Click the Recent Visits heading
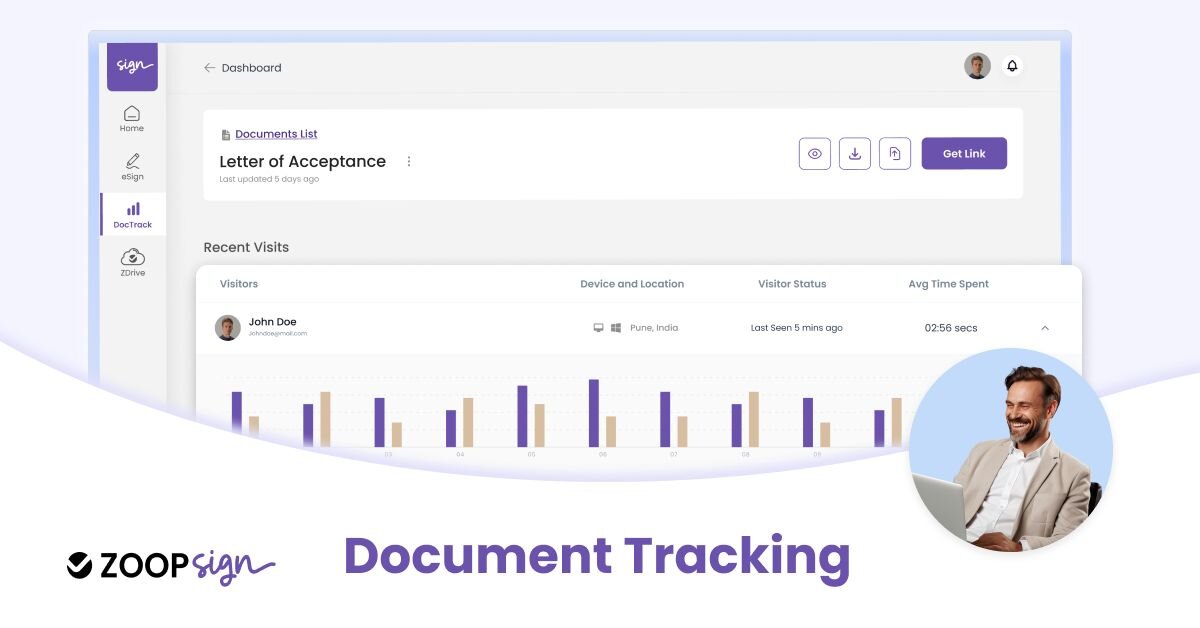Viewport: 1200px width, 628px height. [x=246, y=247]
